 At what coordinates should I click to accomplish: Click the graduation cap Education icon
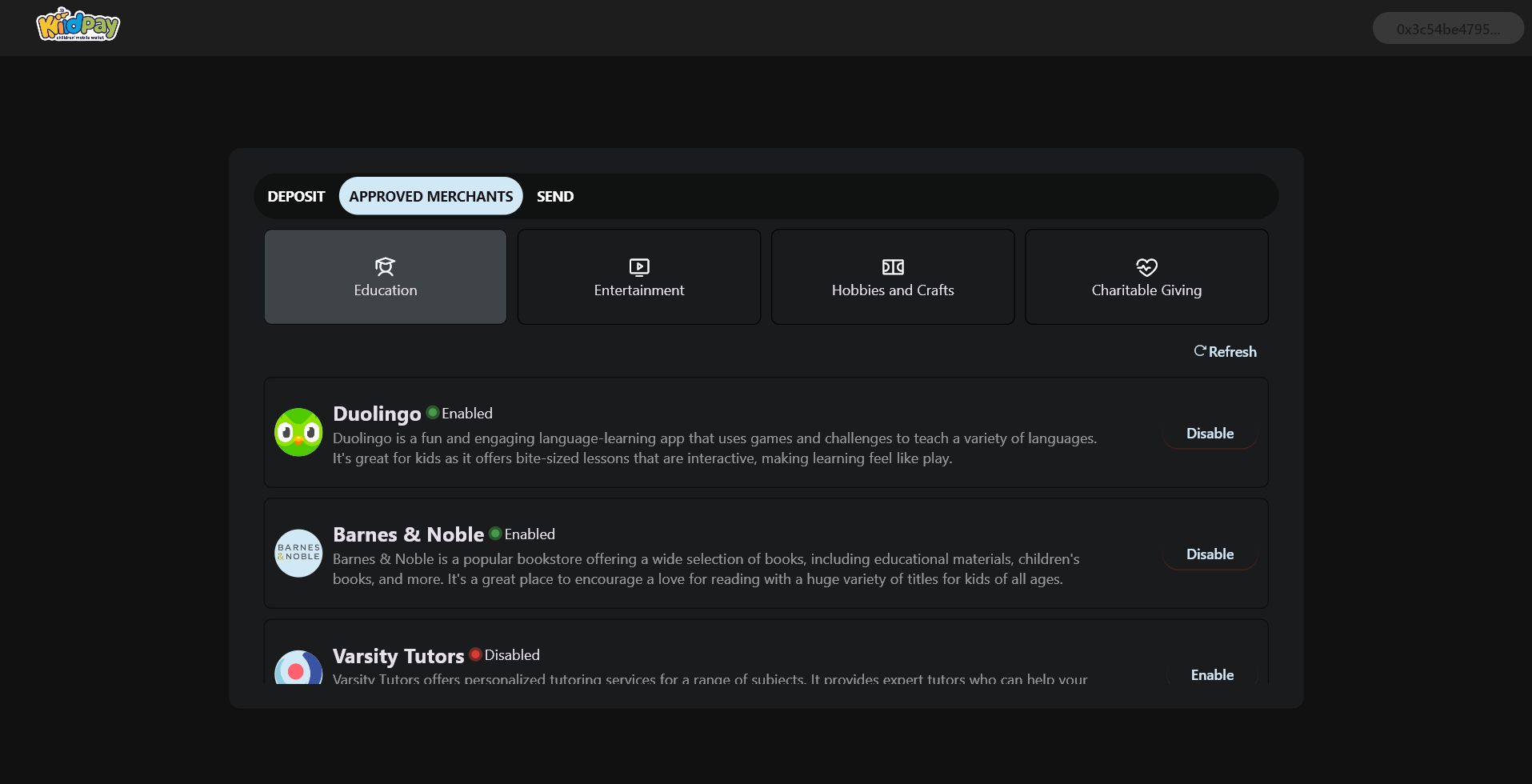[386, 266]
